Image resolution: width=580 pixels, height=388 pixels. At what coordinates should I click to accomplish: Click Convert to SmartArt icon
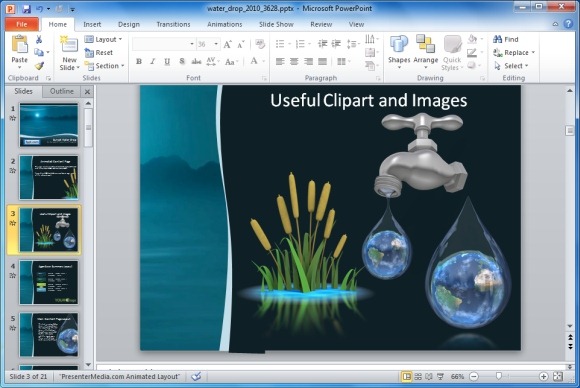click(371, 66)
